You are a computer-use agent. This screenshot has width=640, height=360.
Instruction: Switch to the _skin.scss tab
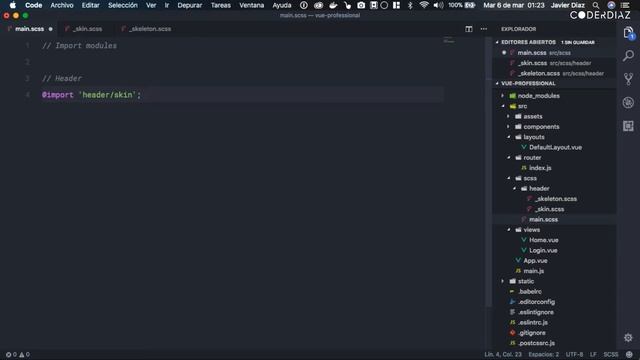(87, 29)
